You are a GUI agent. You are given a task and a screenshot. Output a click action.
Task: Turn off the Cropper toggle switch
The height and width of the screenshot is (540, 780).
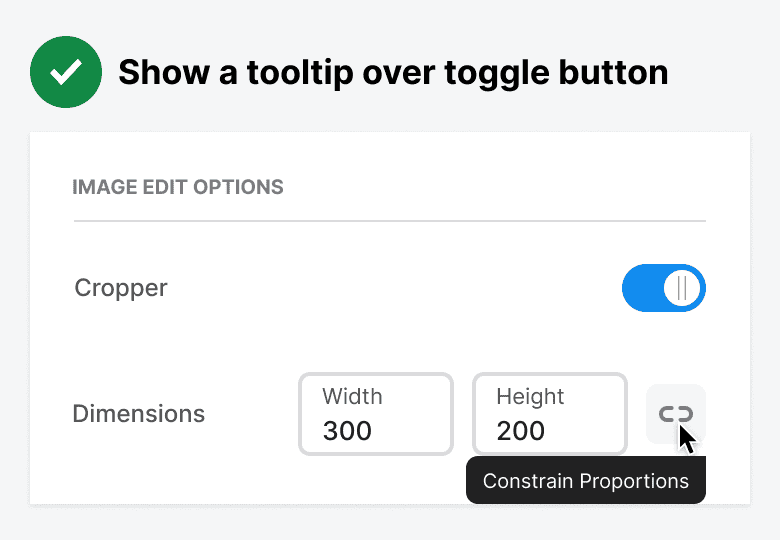click(x=664, y=289)
